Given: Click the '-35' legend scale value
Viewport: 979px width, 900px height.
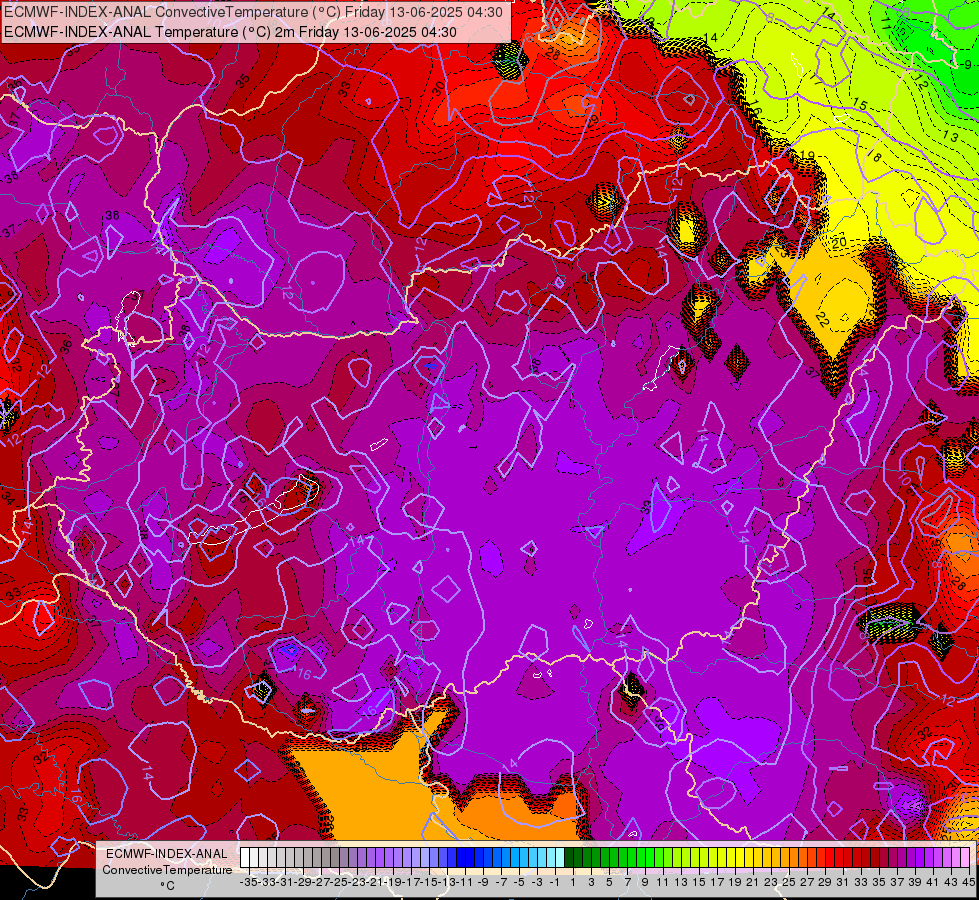Looking at the screenshot, I should pos(248,882).
